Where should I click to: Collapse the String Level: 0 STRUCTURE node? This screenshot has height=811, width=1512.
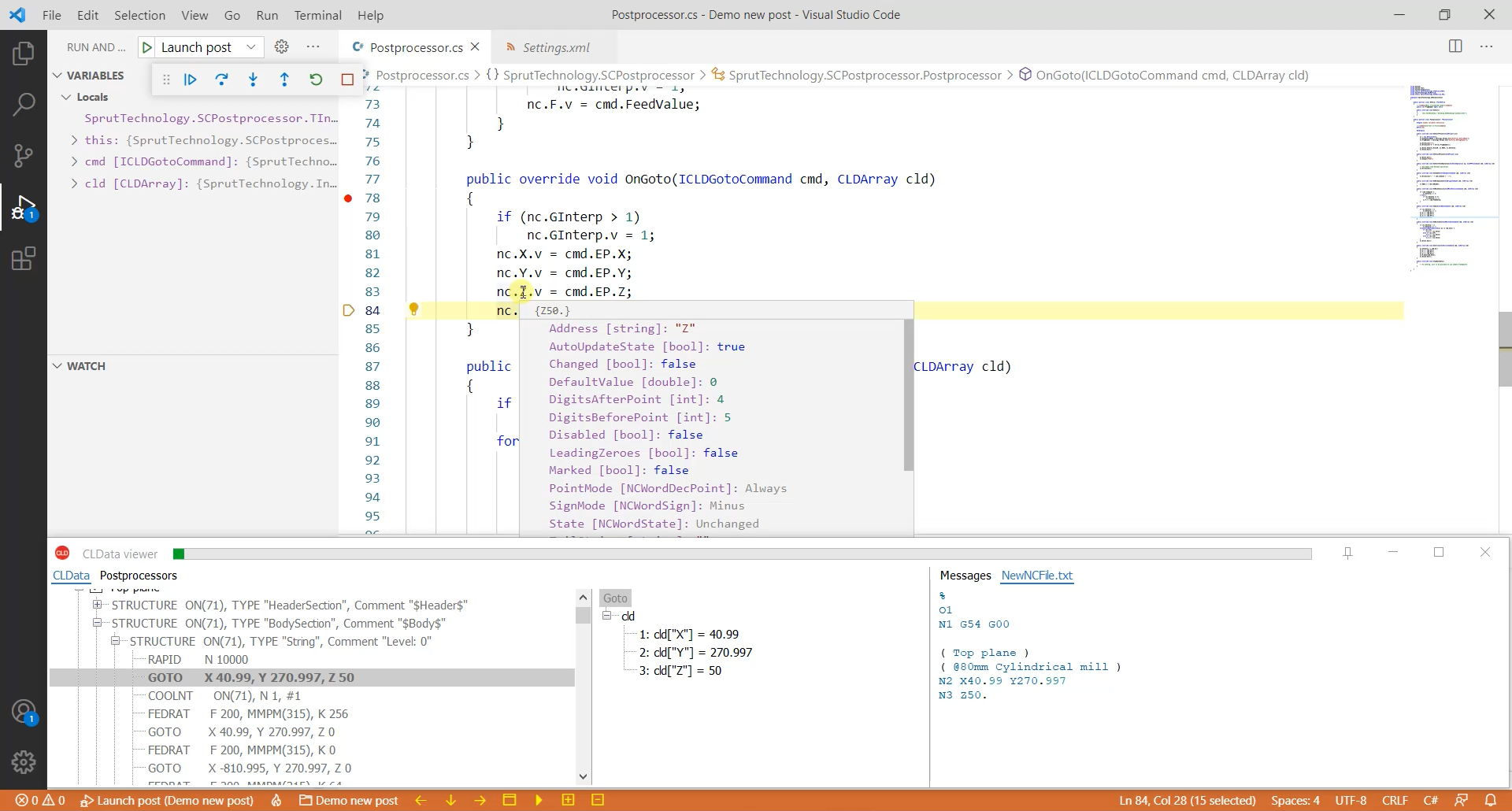point(115,641)
